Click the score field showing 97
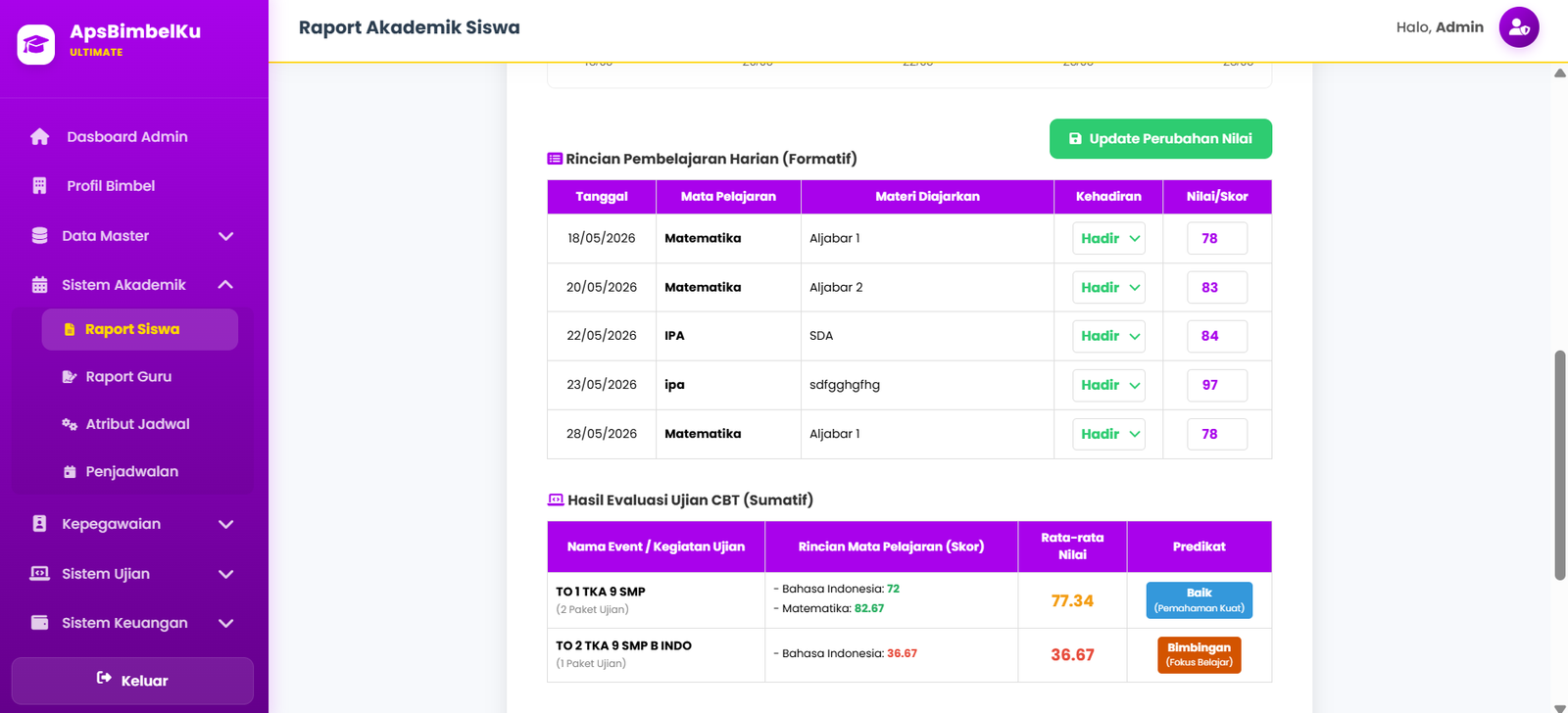 tap(1217, 385)
